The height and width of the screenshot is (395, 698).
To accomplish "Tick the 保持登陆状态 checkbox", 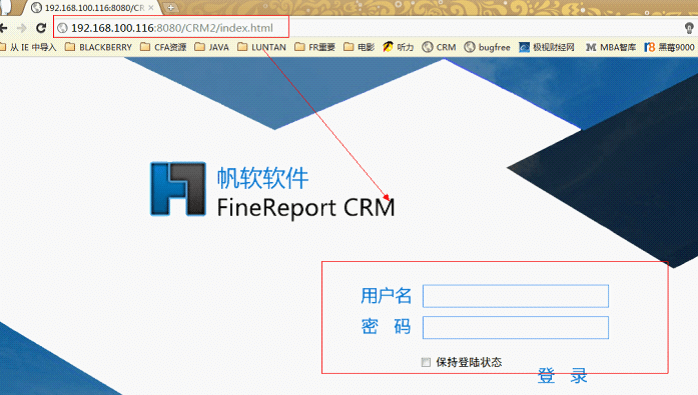I will 426,362.
